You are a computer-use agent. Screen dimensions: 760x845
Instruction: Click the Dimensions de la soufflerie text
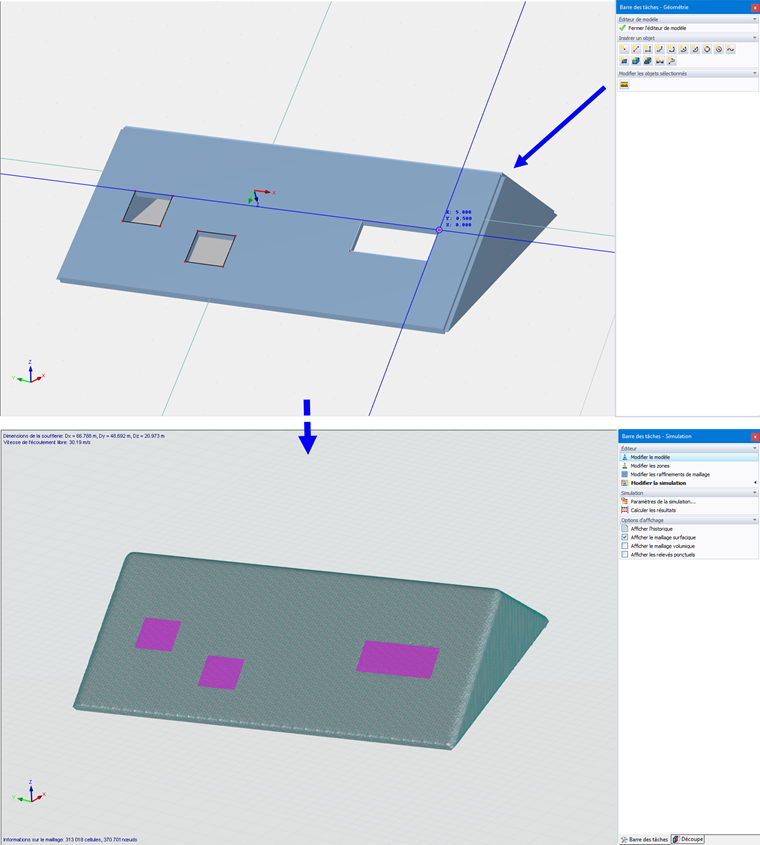point(84,435)
